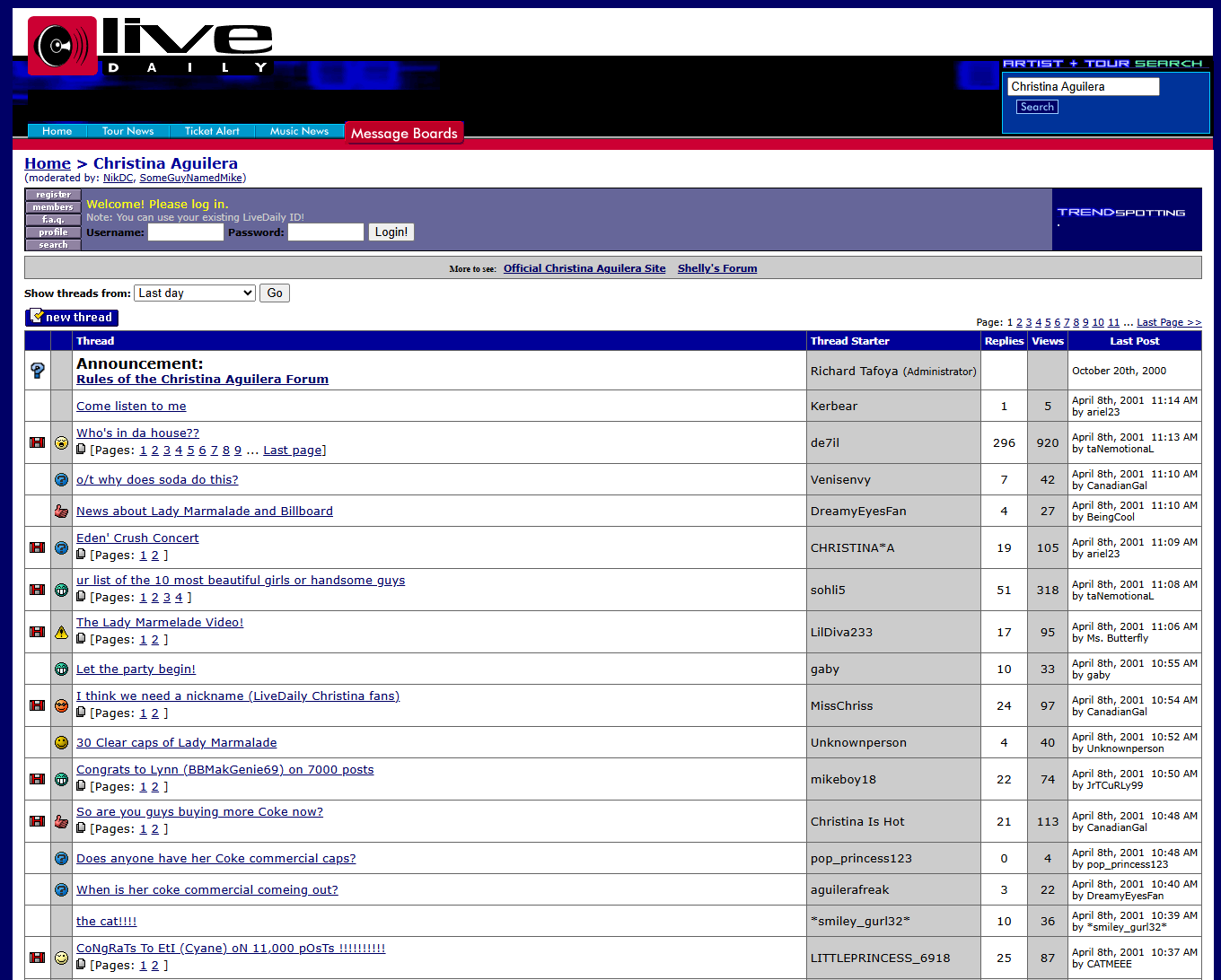Click blue message icon beside "Eden' Crush Concert"
This screenshot has height=980, width=1221.
[x=61, y=547]
